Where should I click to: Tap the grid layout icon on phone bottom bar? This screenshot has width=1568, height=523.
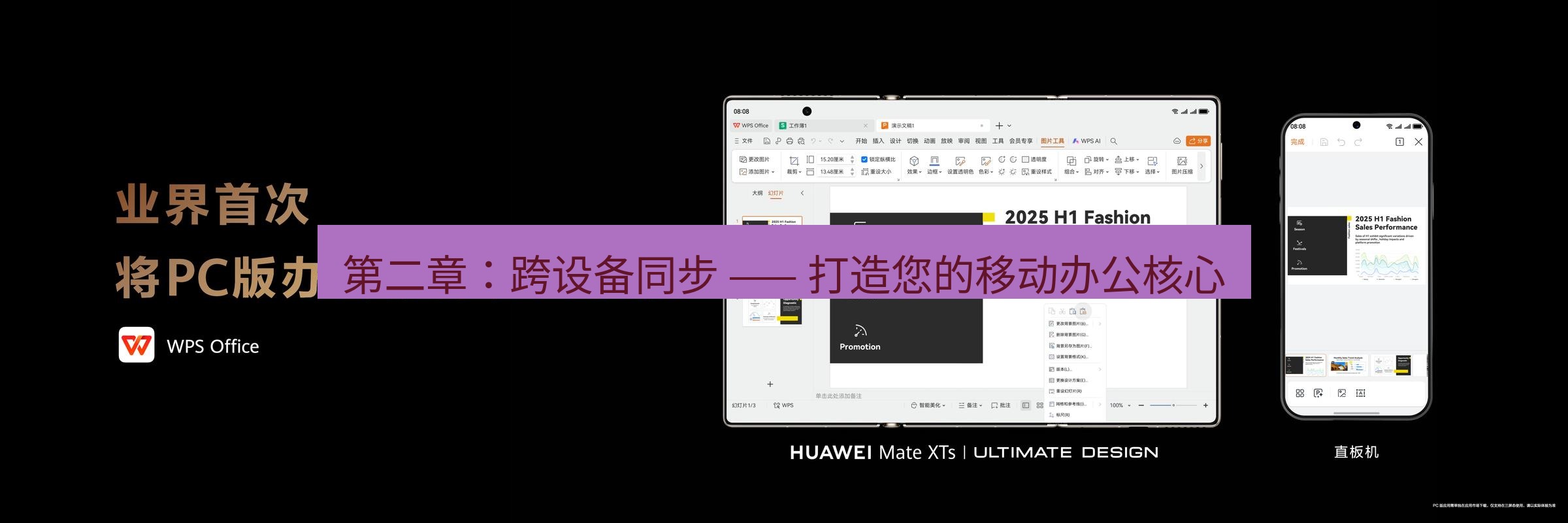1299,393
